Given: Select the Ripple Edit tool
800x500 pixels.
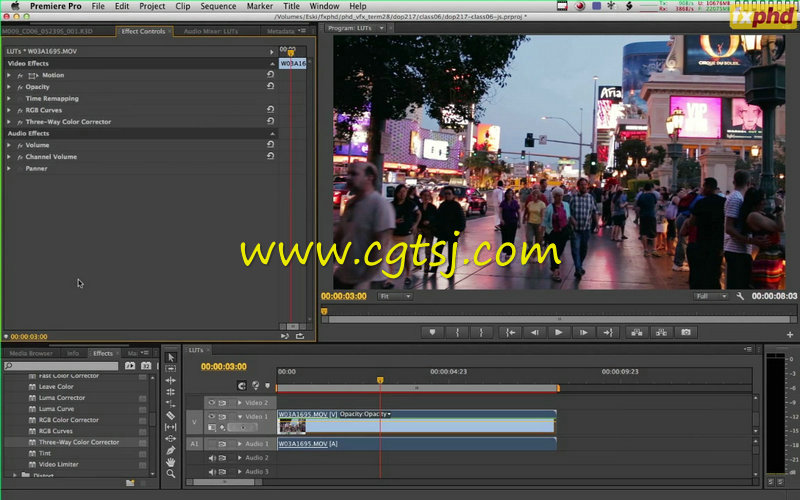Looking at the screenshot, I should 171,381.
